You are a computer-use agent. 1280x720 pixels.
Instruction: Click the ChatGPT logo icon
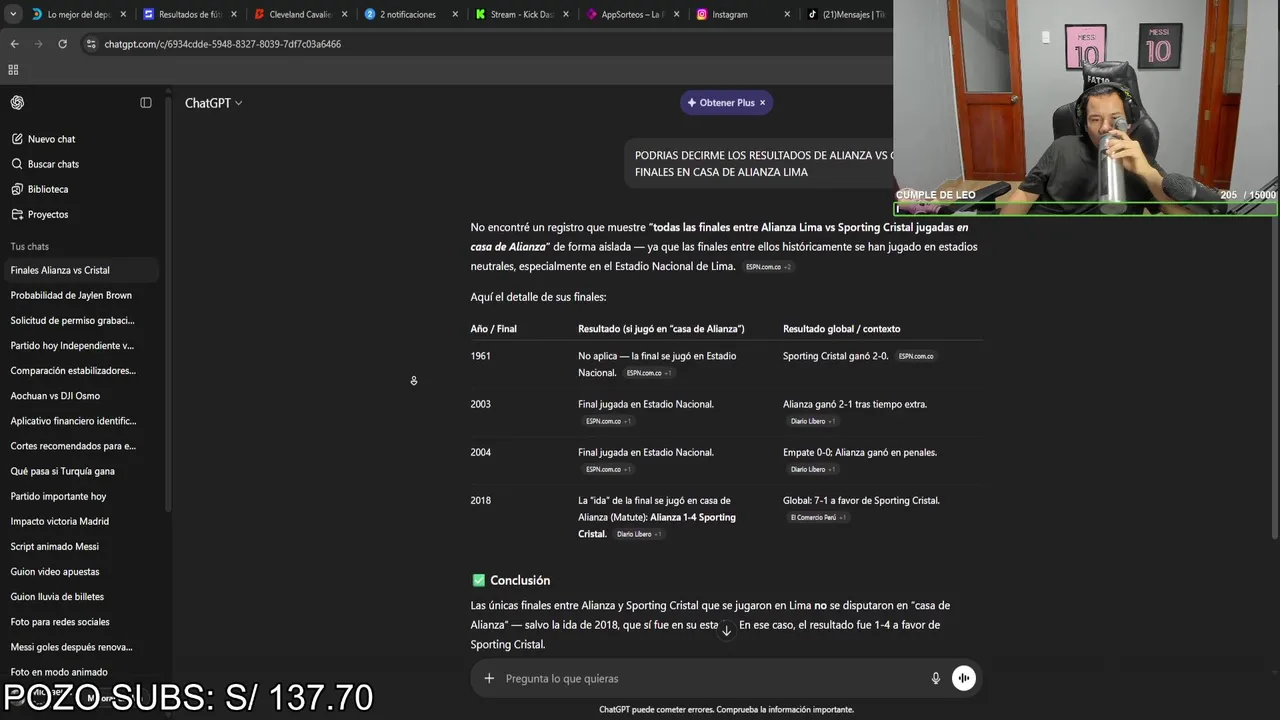pyautogui.click(x=17, y=103)
